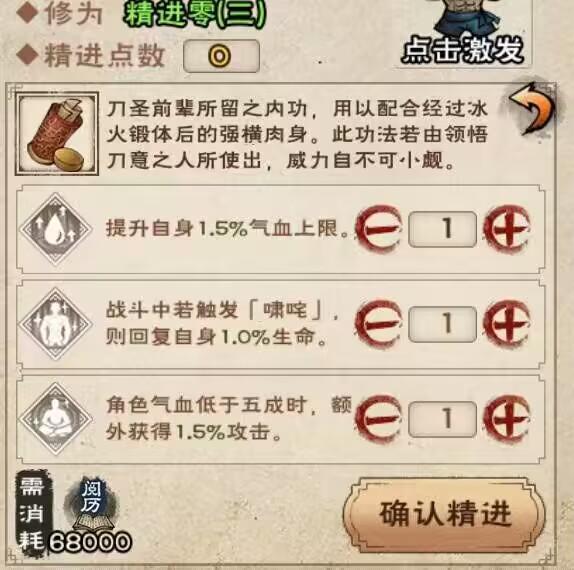574x570 pixels.
Task: Tap the 阅历 book currency icon
Action: (x=90, y=503)
